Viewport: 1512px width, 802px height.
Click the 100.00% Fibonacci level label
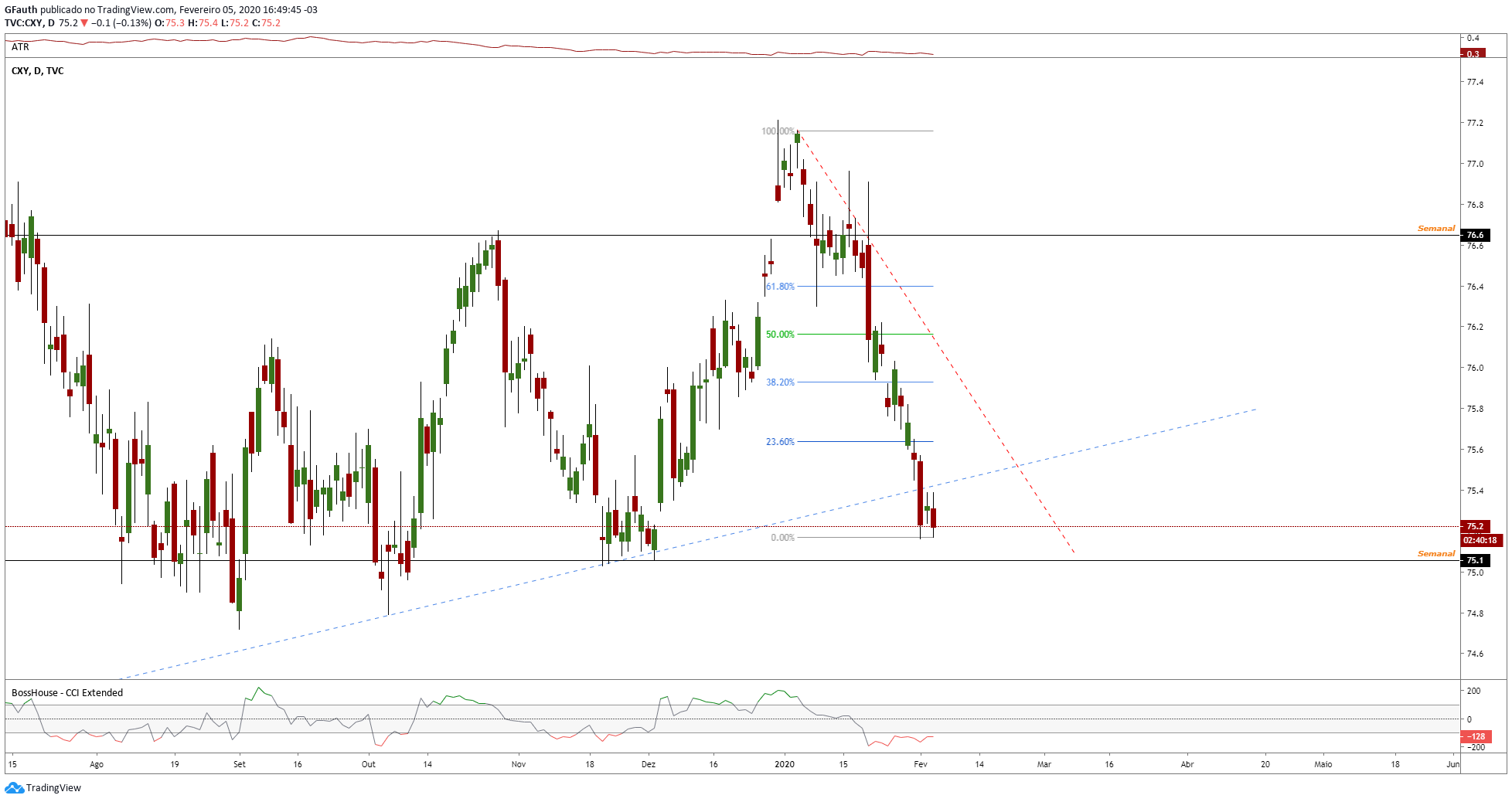778,131
